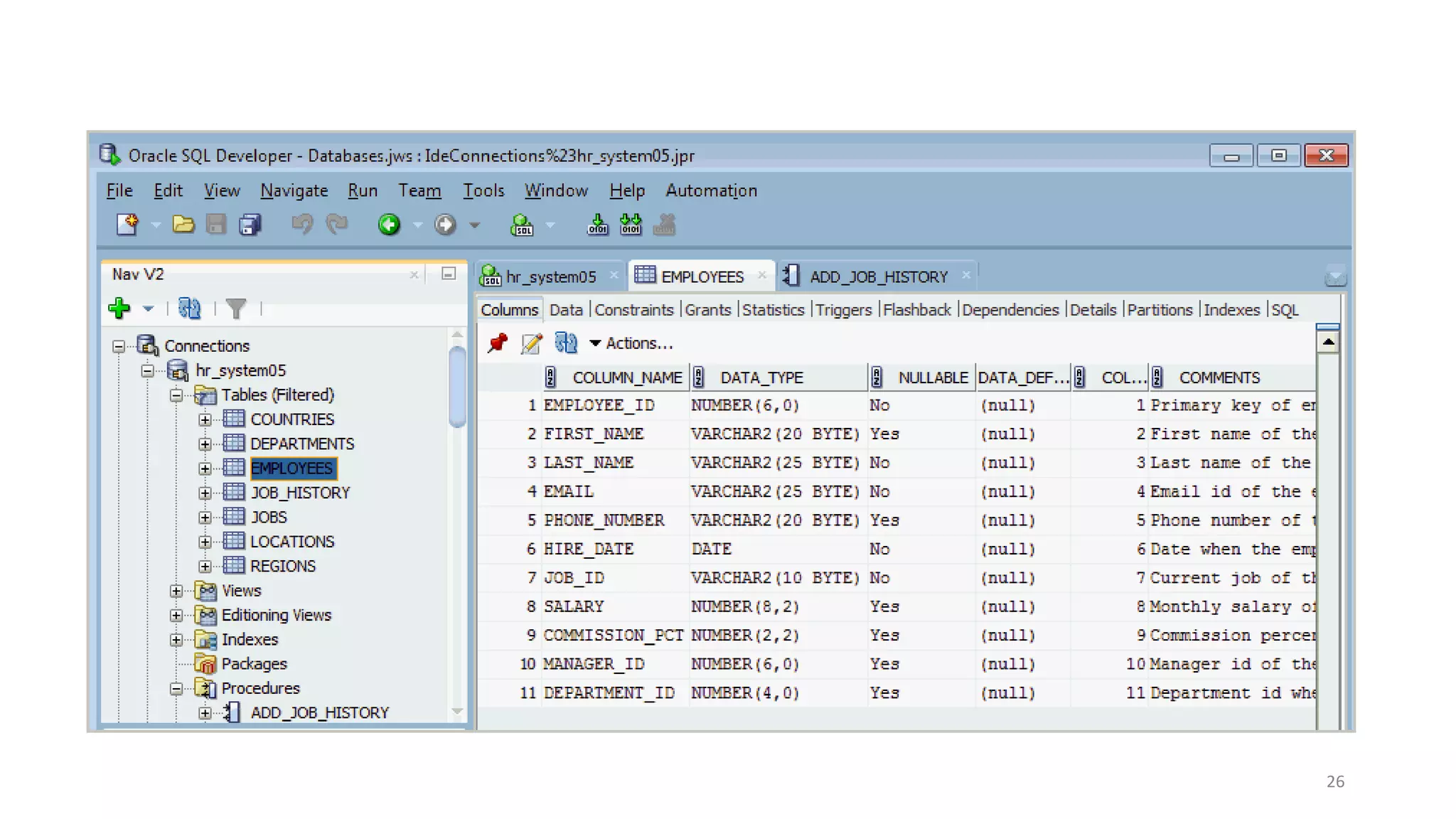Sort by the COLUMN_NAME header
This screenshot has height=819, width=1456.
[x=626, y=378]
